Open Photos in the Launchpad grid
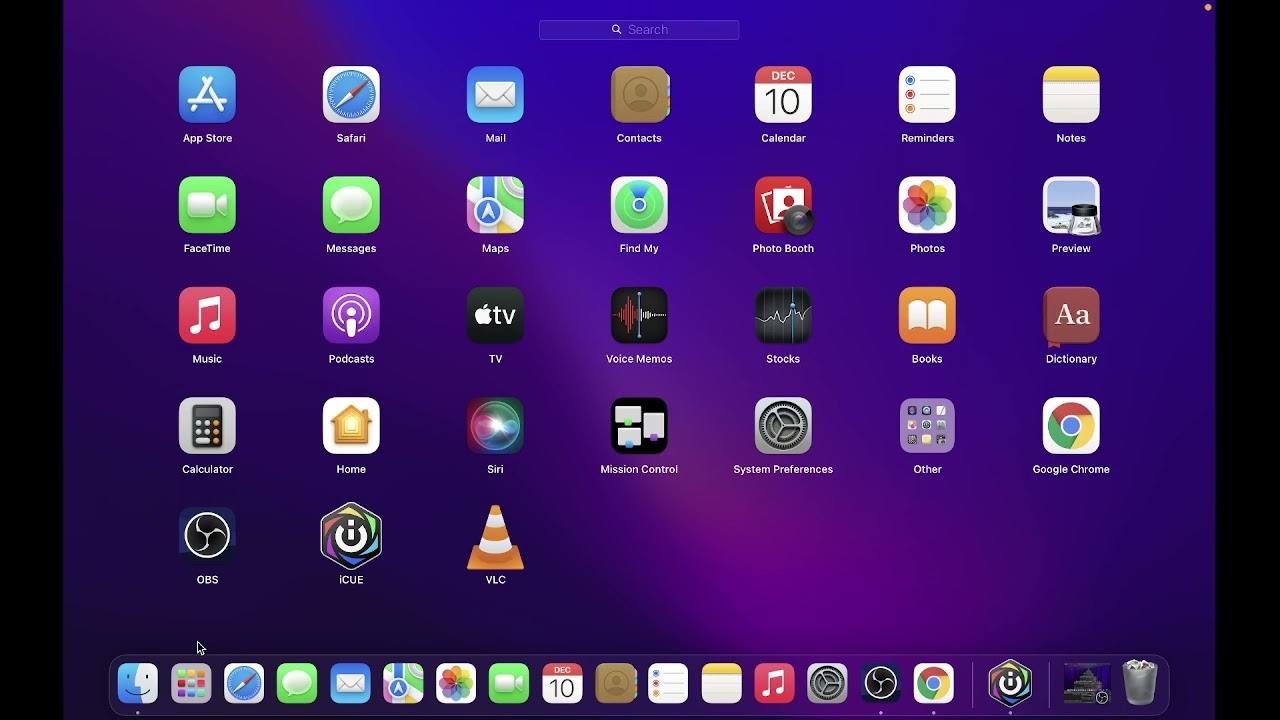This screenshot has width=1280, height=720. coord(927,205)
